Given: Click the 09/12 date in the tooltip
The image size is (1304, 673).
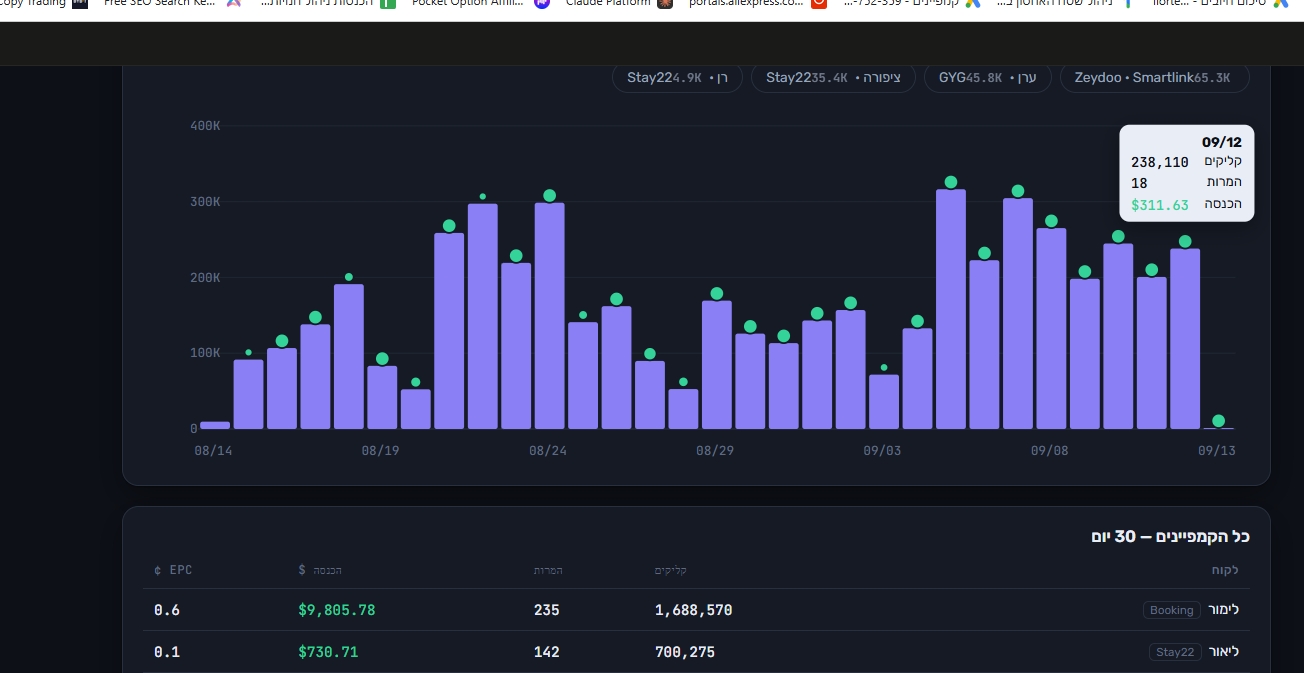Looking at the screenshot, I should (1222, 142).
